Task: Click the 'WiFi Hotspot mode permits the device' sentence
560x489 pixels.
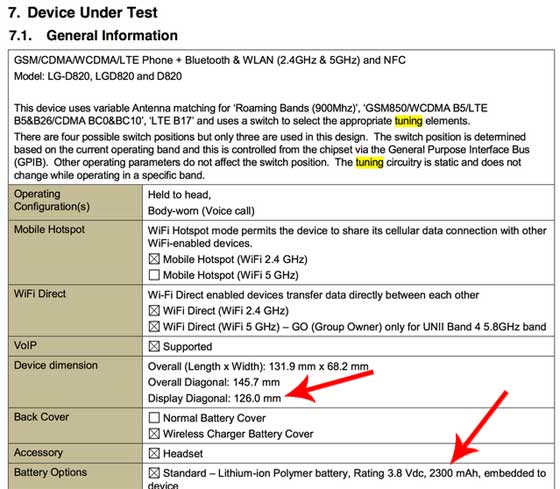Action: click(347, 237)
